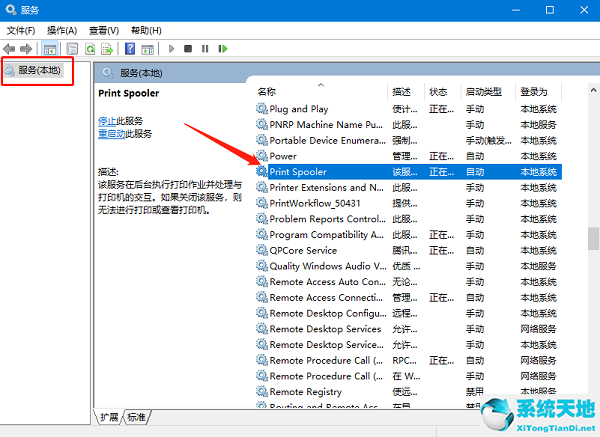Image resolution: width=600 pixels, height=437 pixels.
Task: Click the green Refresh toolbar icon
Action: point(90,49)
